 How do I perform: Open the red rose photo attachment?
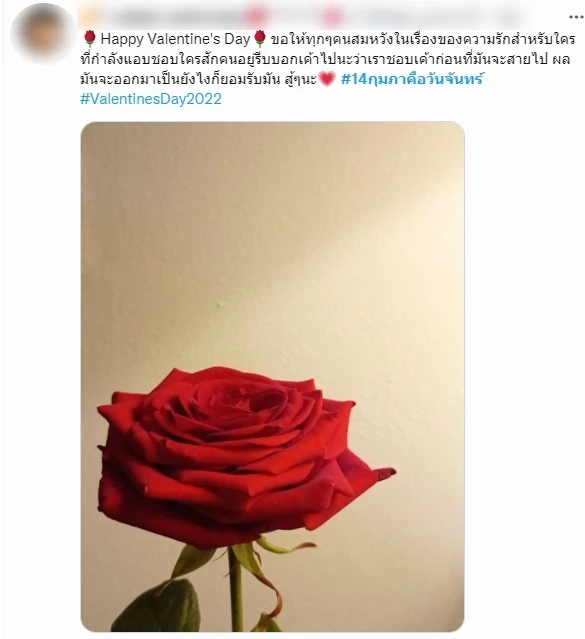point(272,376)
